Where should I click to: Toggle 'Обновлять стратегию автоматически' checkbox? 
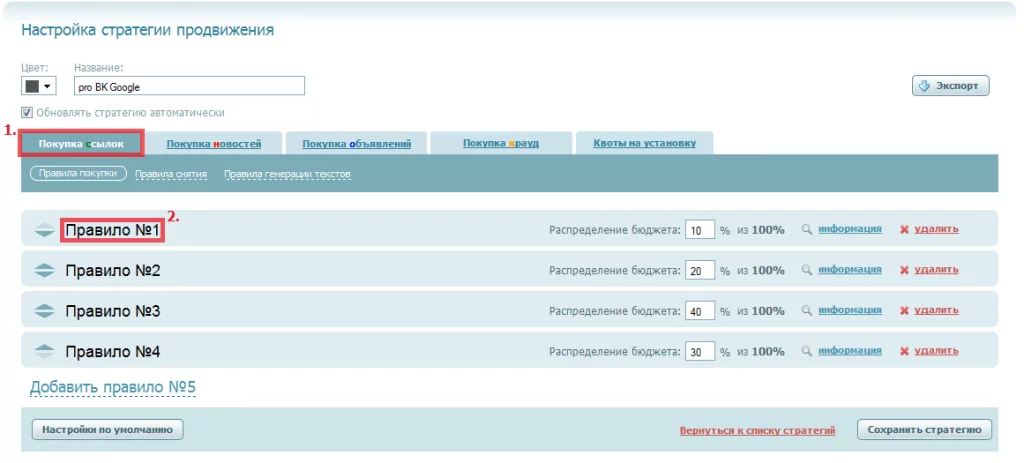[27, 112]
